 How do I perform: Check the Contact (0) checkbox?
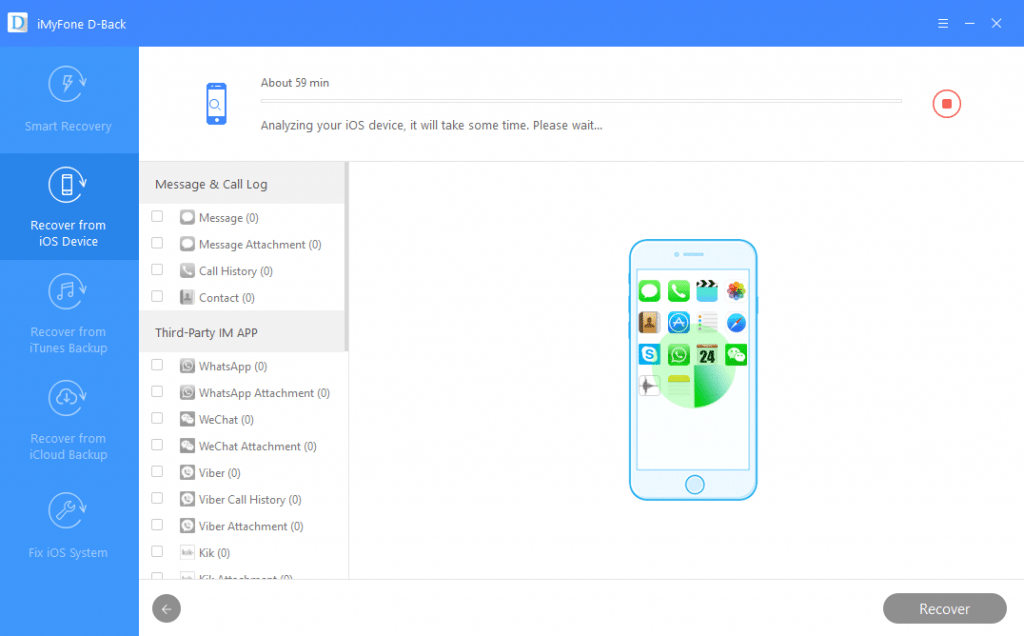[157, 296]
